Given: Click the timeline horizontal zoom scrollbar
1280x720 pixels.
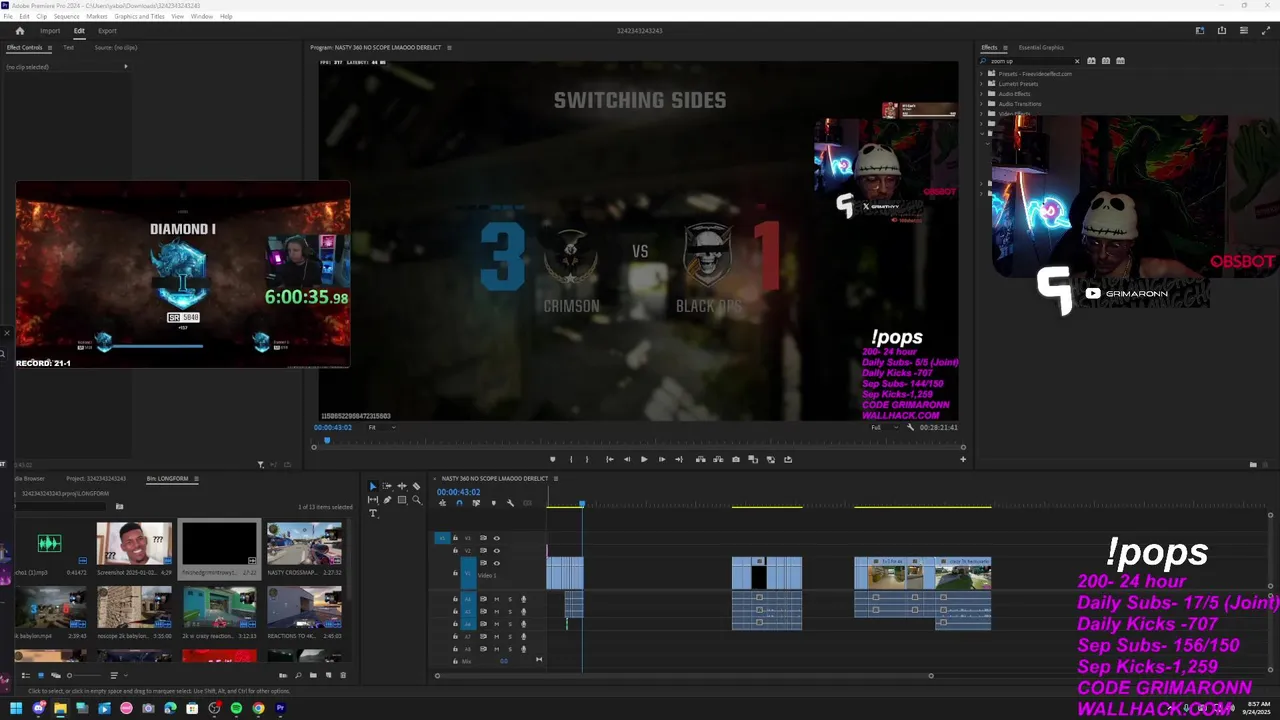Looking at the screenshot, I should (684, 676).
